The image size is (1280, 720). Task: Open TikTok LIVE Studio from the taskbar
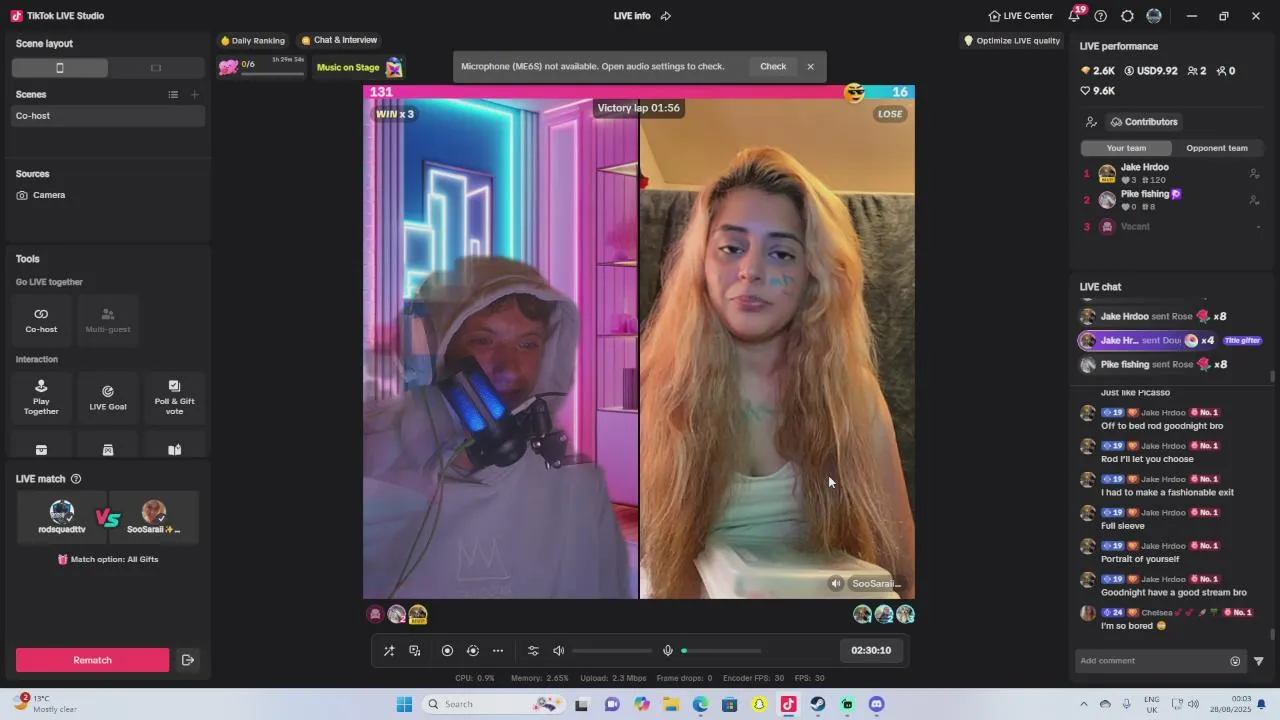(788, 704)
